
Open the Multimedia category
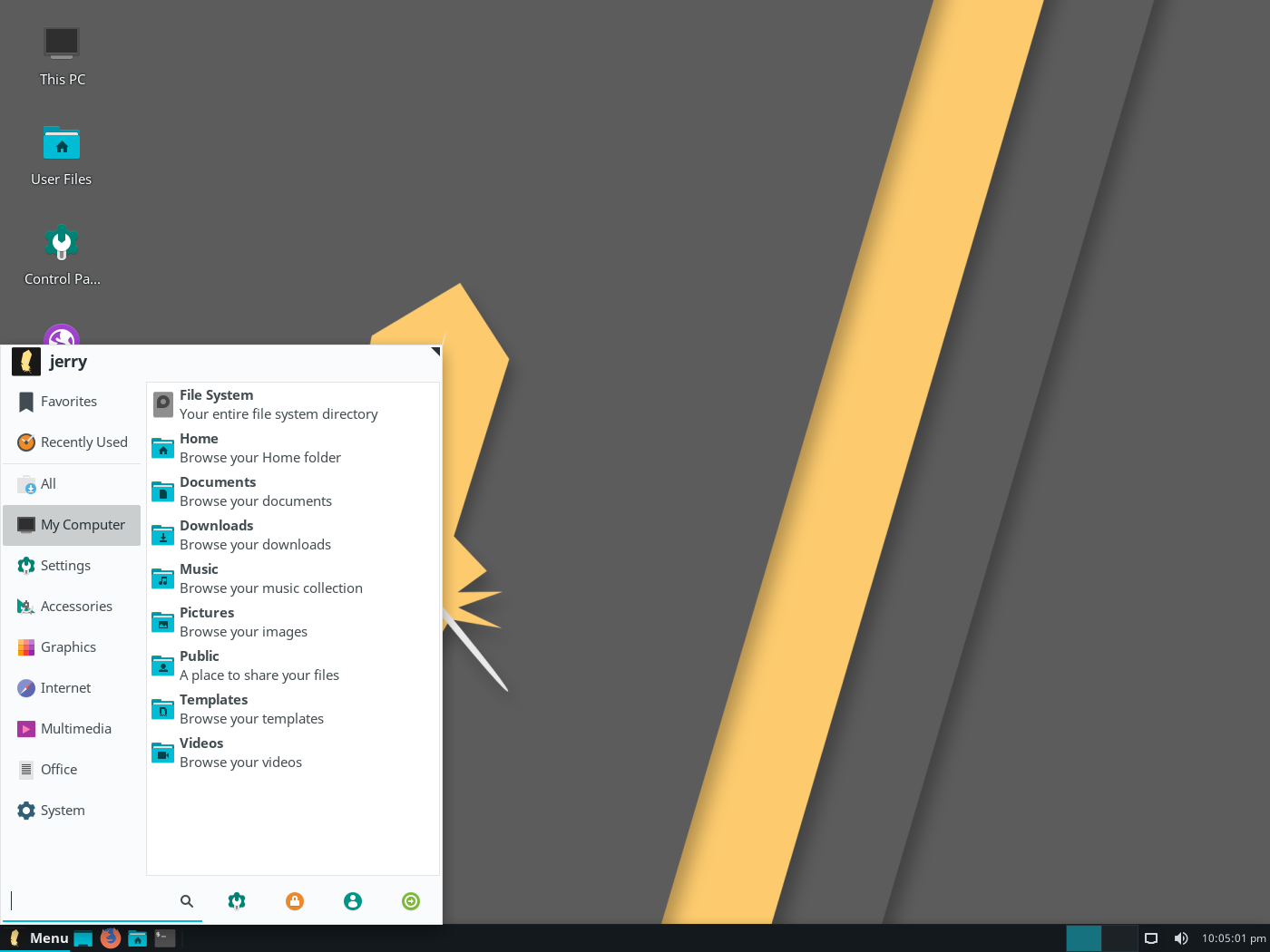tap(72, 729)
